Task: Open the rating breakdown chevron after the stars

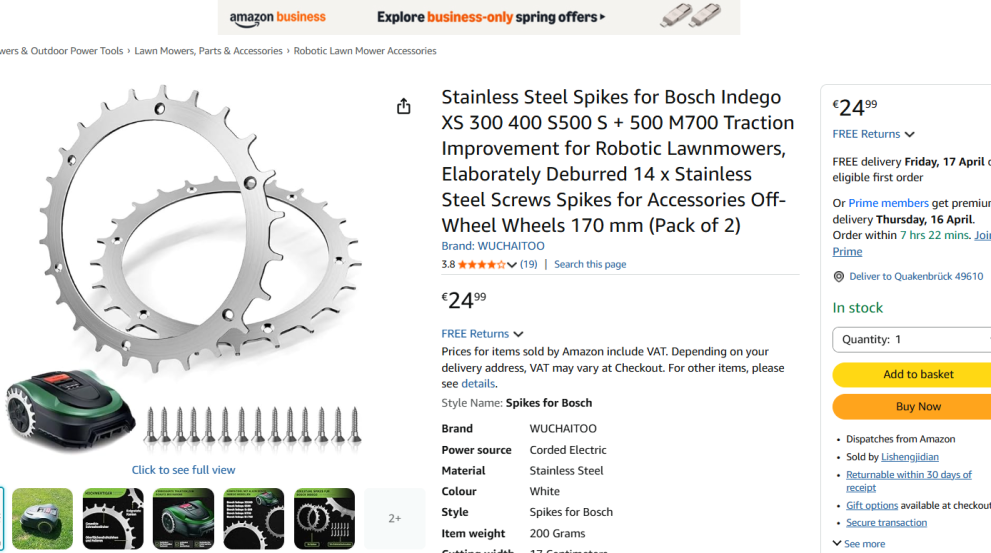Action: coord(512,265)
